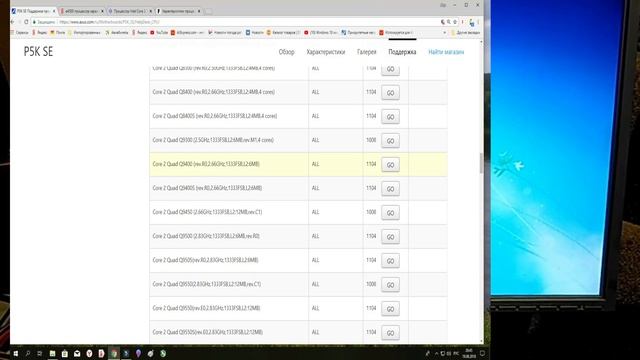
Task: Click GO button in Q9550 rev.E0 row
Action: pyautogui.click(x=390, y=309)
